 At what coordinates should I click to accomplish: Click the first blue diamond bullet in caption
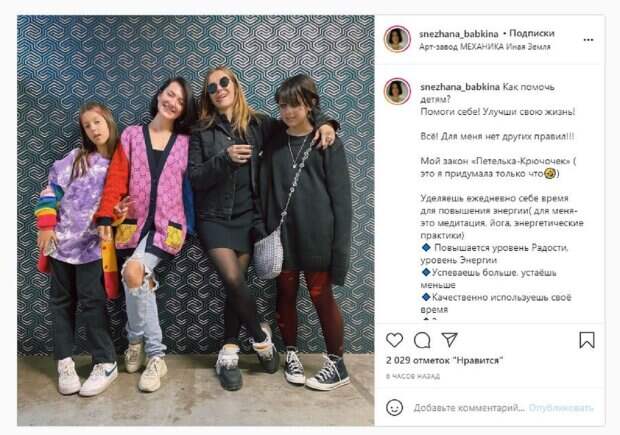coord(426,248)
